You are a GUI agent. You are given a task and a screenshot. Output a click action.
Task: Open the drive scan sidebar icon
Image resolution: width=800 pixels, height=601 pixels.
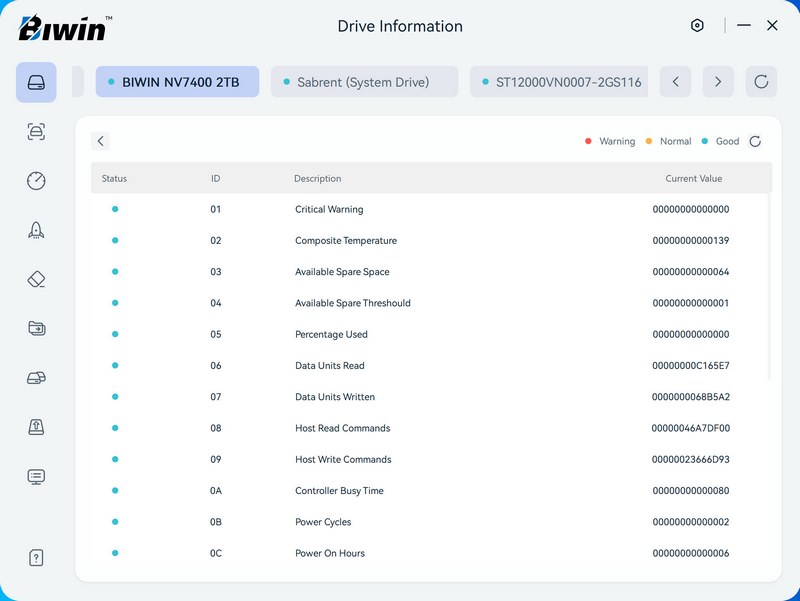coord(36,132)
